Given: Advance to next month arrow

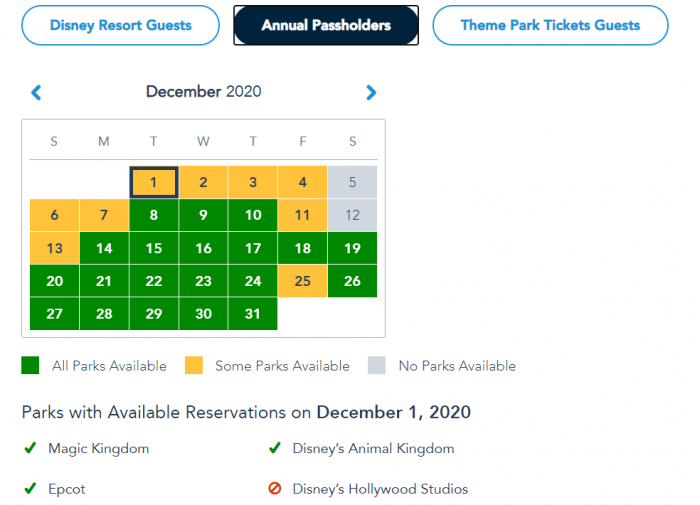Looking at the screenshot, I should [x=371, y=93].
